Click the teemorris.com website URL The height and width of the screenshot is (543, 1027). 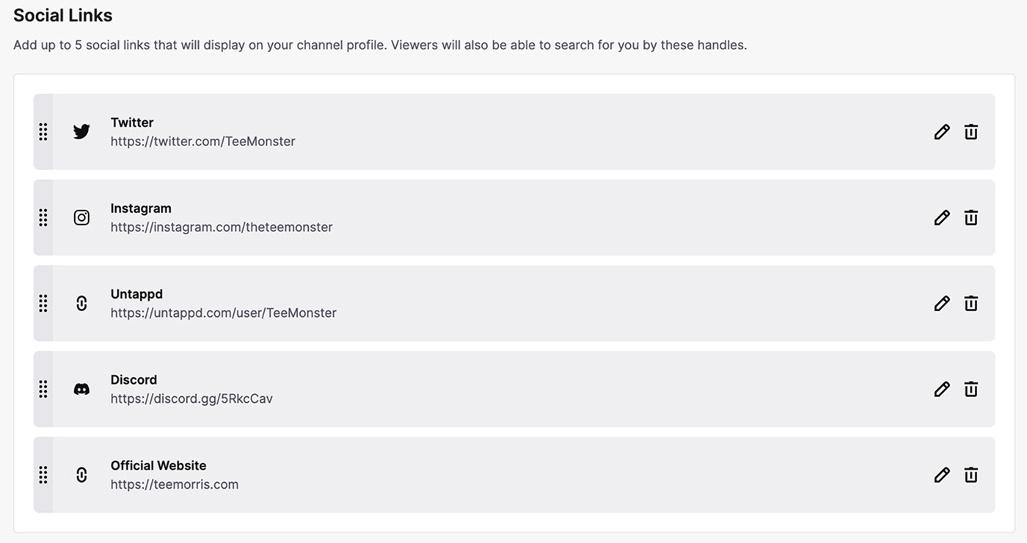[175, 485]
